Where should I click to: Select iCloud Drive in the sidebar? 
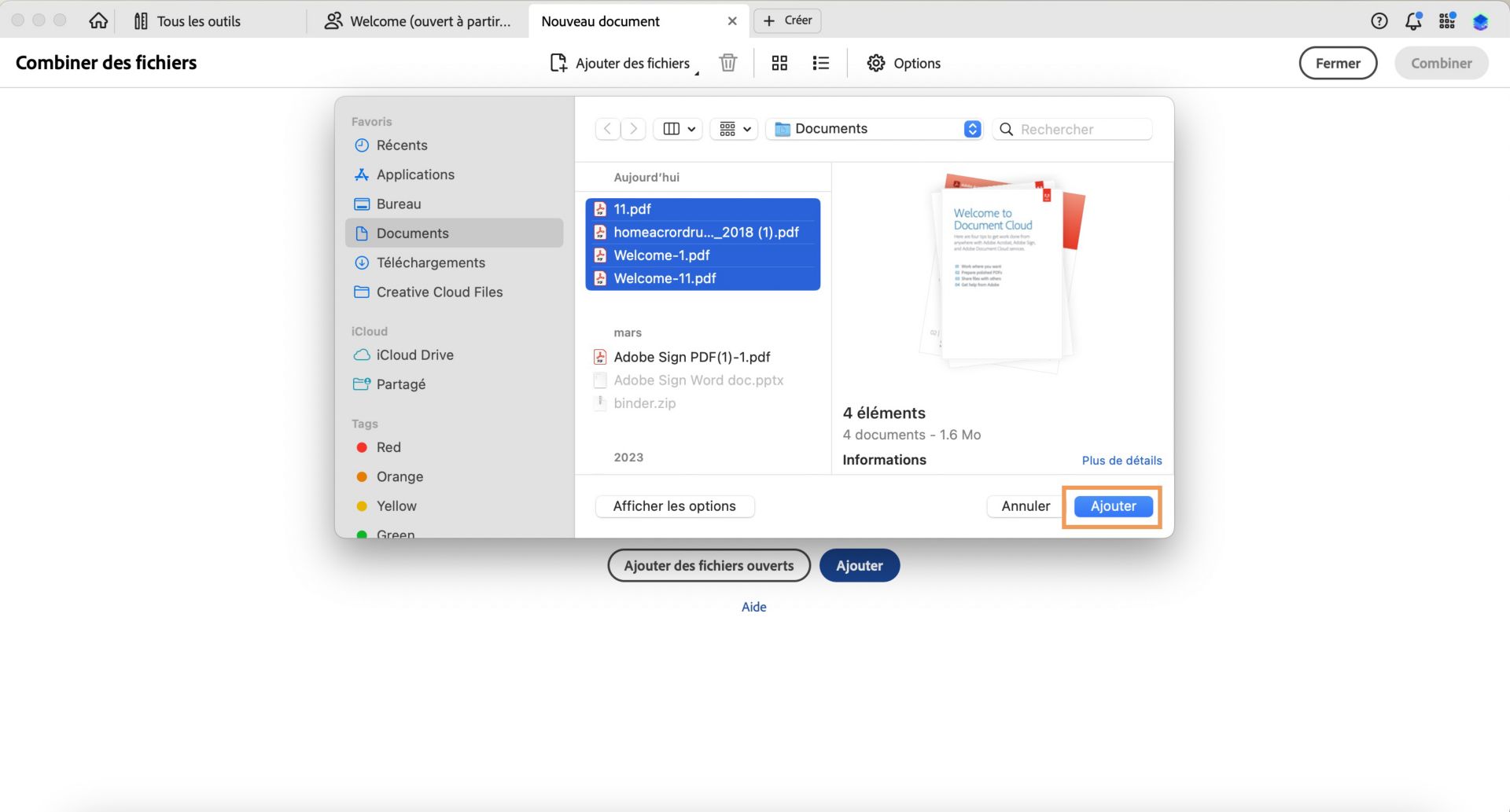(454, 355)
